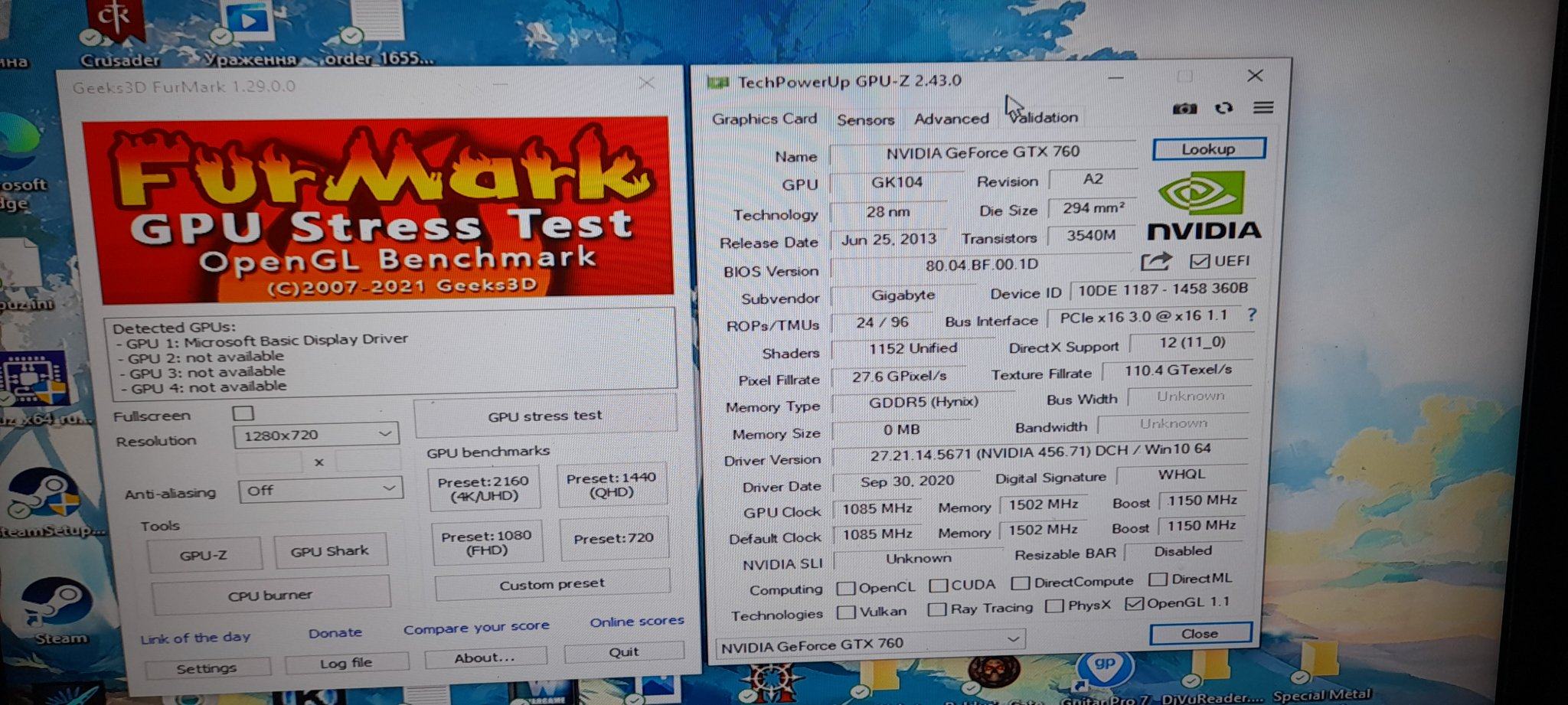Open the Link of the day
The image size is (1568, 705).
(195, 638)
